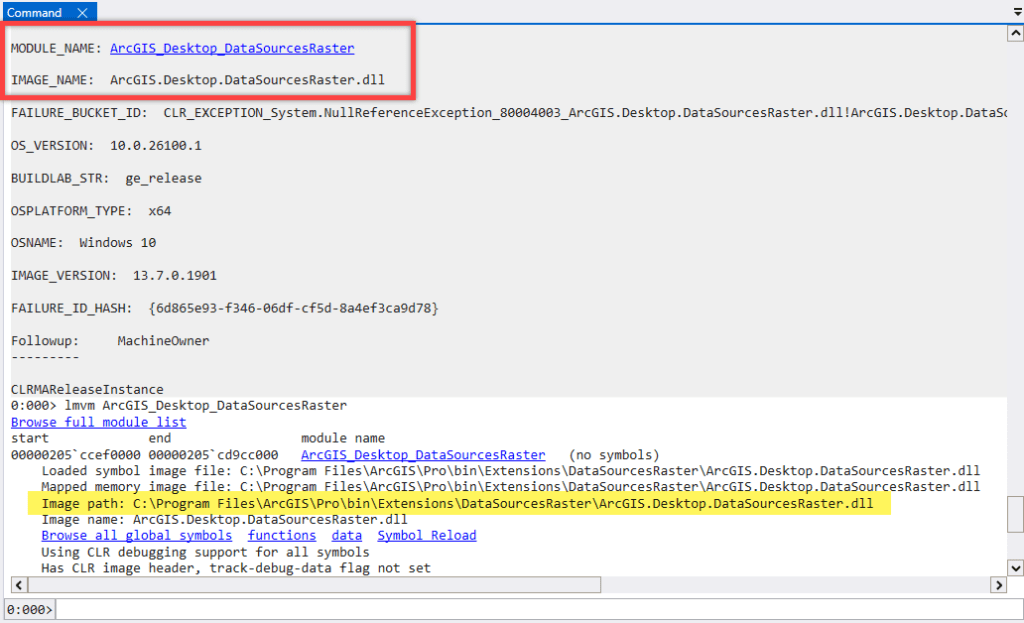Click the 00000205`cd9cc000 end address

click(213, 455)
